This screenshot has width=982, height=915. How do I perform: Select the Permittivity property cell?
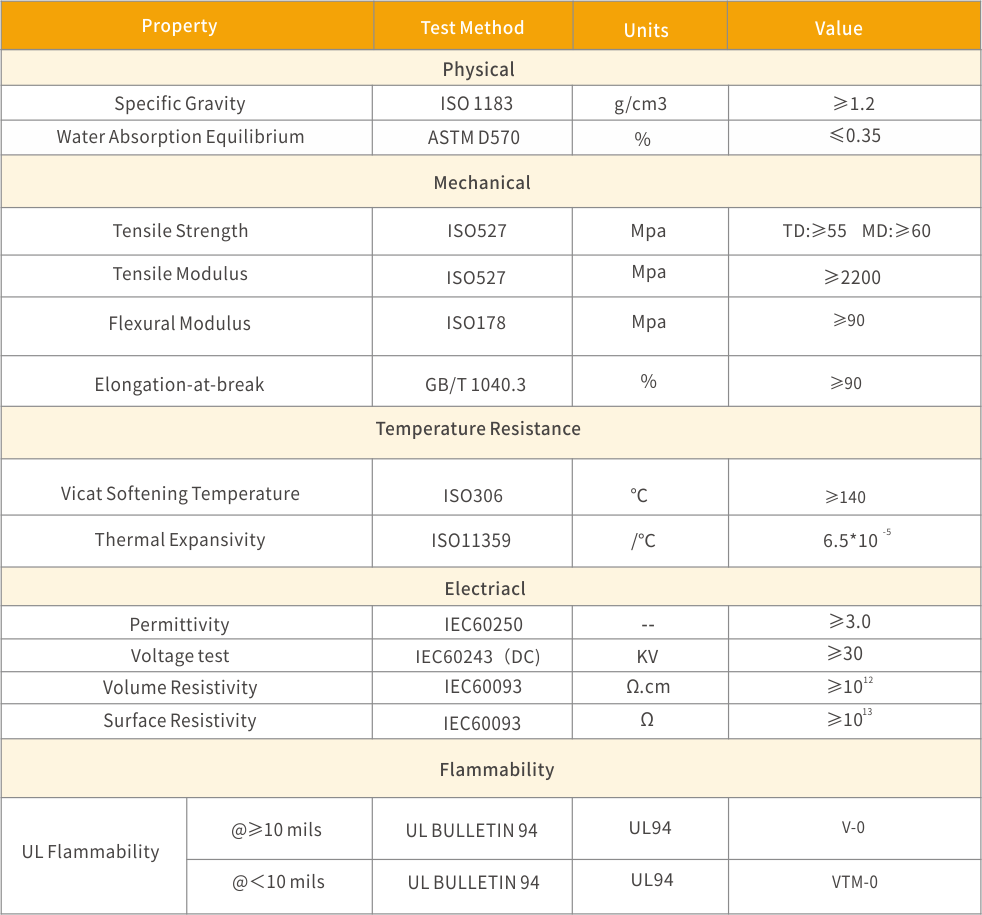click(x=180, y=625)
